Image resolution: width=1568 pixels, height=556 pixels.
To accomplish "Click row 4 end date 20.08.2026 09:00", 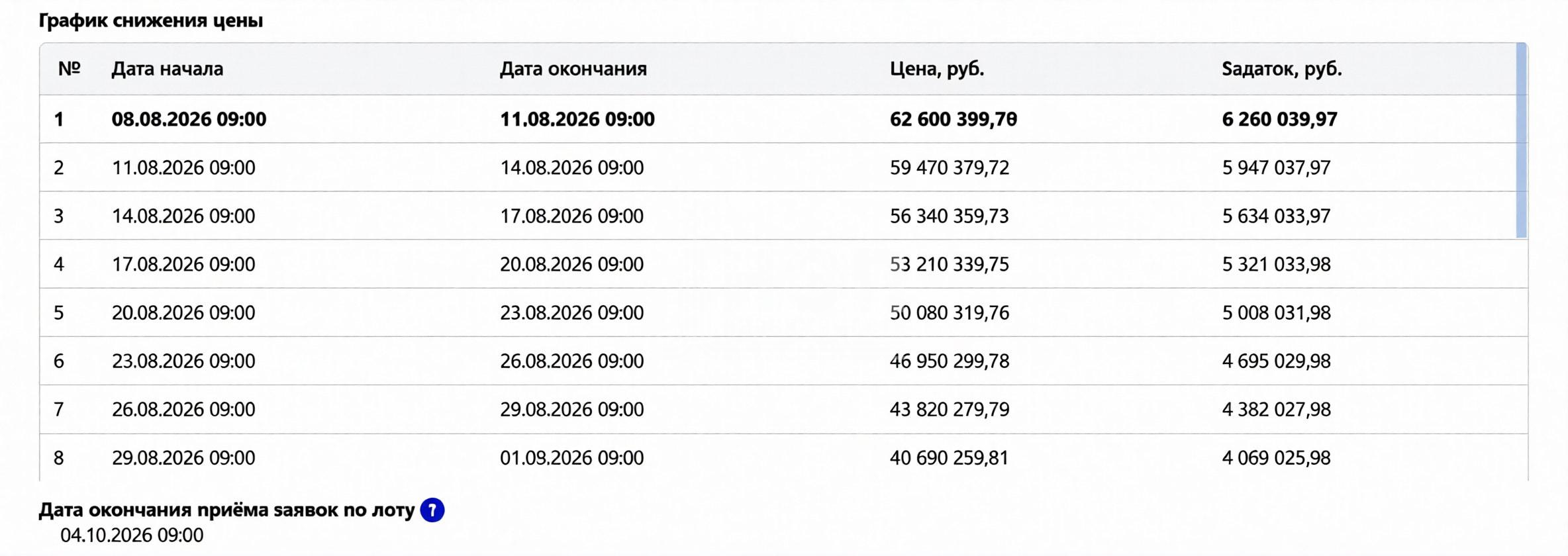I will pyautogui.click(x=572, y=264).
